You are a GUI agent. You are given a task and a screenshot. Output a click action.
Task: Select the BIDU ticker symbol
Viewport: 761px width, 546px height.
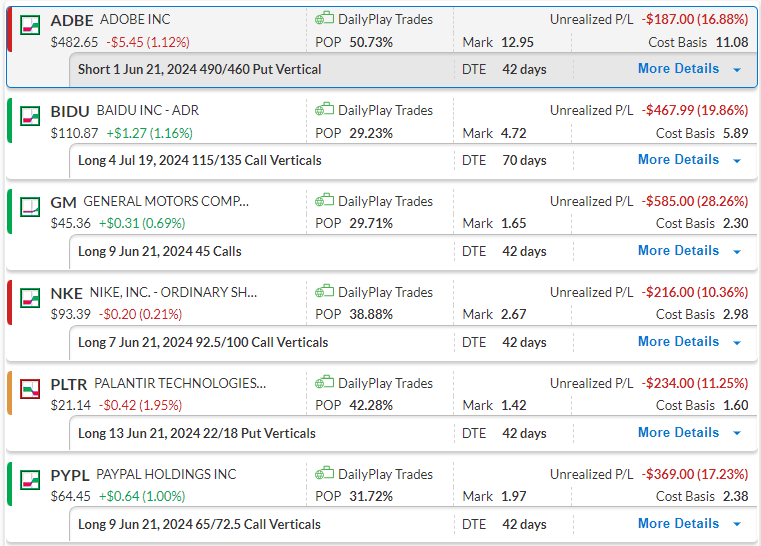(70, 112)
